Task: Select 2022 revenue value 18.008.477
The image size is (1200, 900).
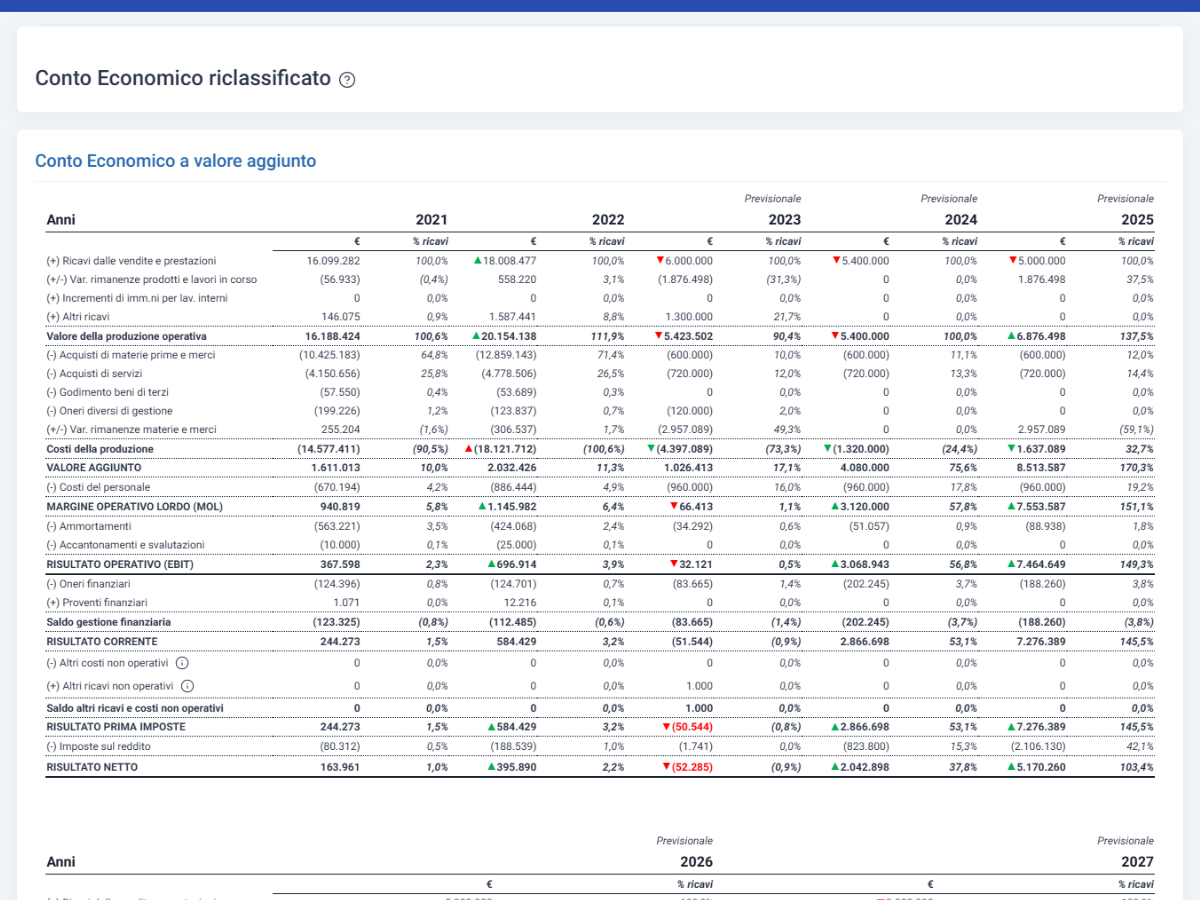Action: pyautogui.click(x=509, y=260)
